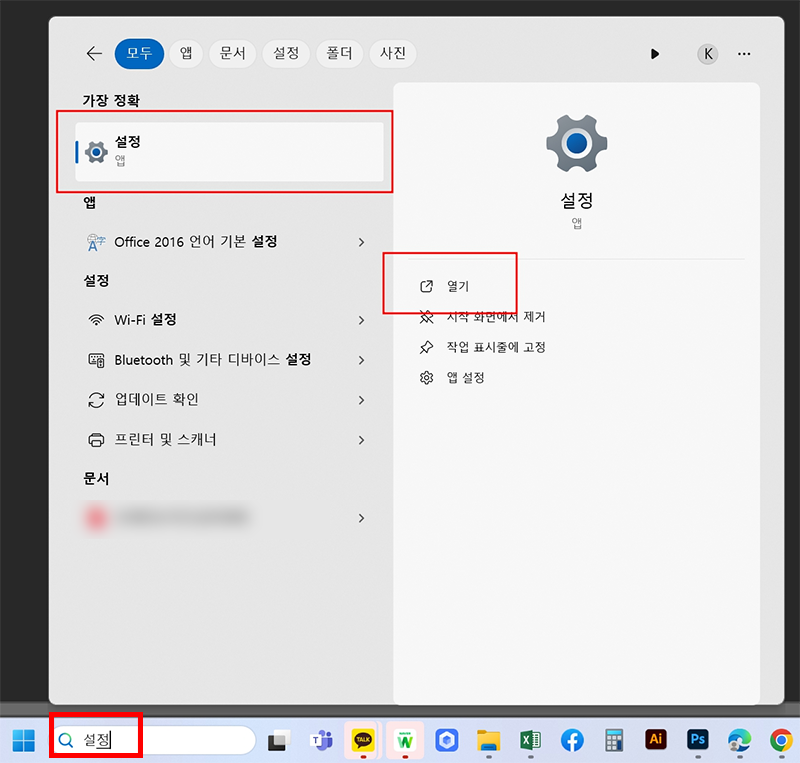Launch the Calculator from the taskbar
Image resolution: width=800 pixels, height=763 pixels.
[613, 740]
